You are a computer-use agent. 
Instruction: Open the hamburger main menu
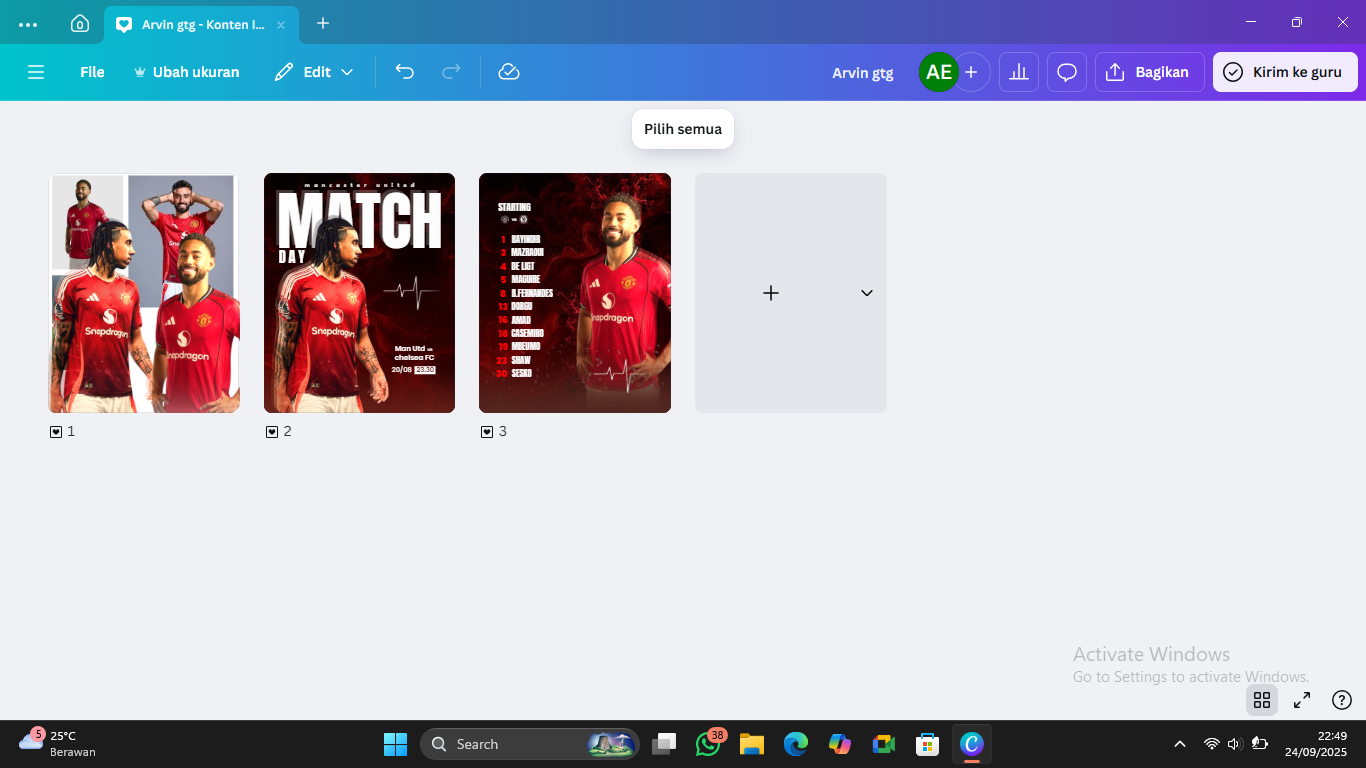(36, 72)
